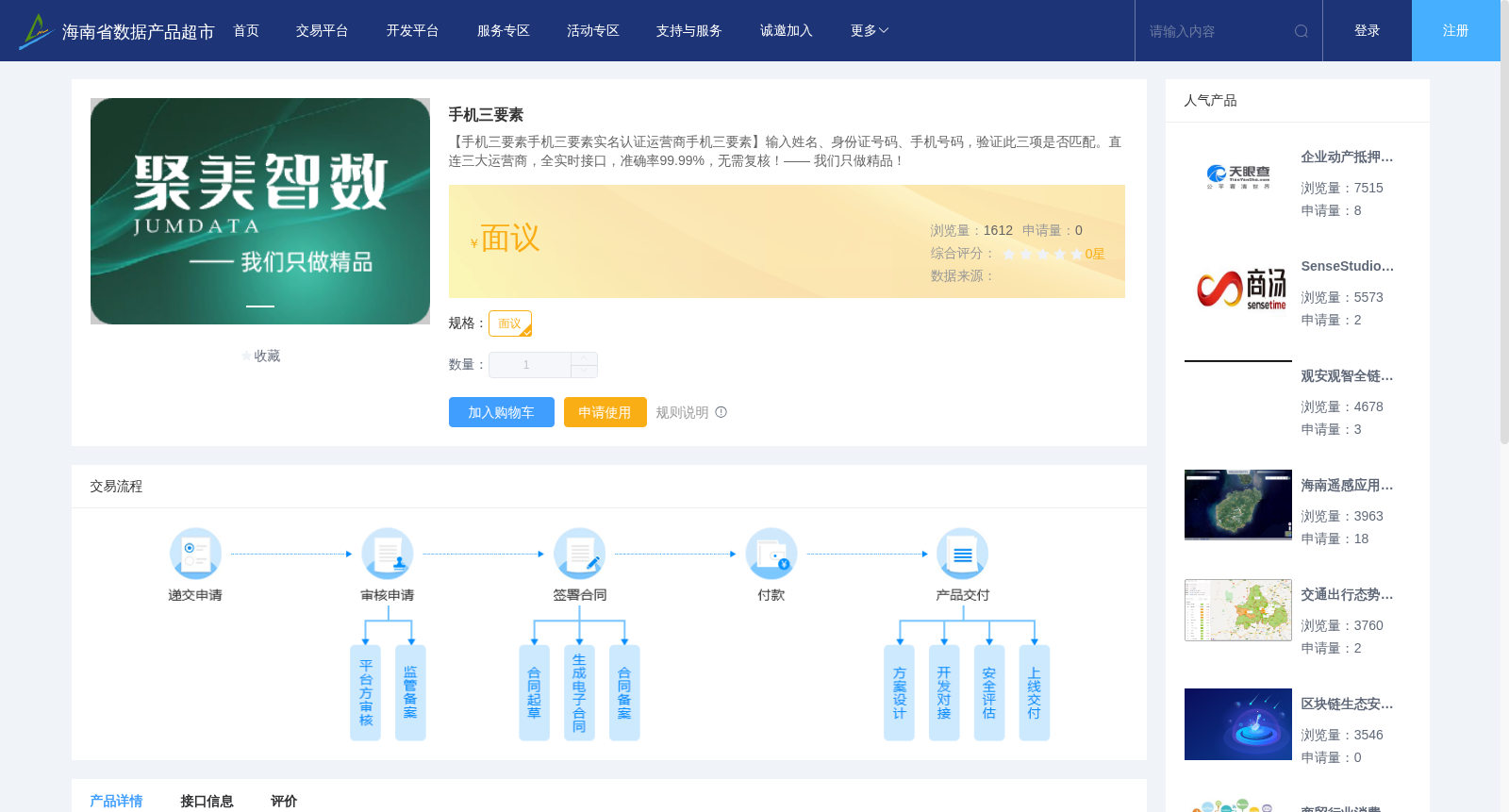This screenshot has width=1509, height=812.
Task: Expand the 更多 navigation dropdown
Action: coord(869,31)
